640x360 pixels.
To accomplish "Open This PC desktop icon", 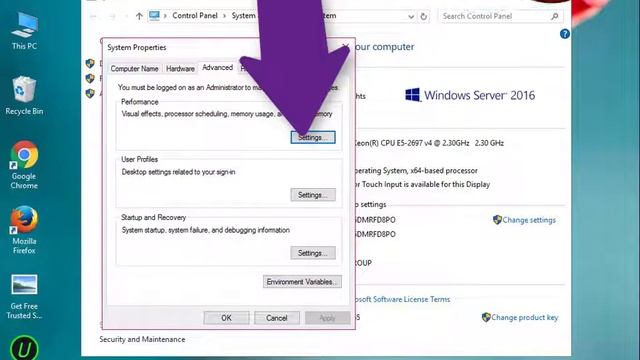I will click(24, 31).
